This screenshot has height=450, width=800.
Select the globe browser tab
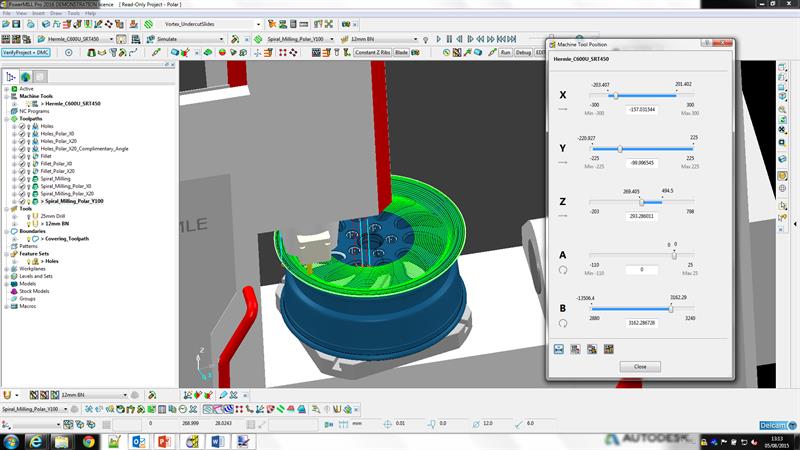coord(26,77)
